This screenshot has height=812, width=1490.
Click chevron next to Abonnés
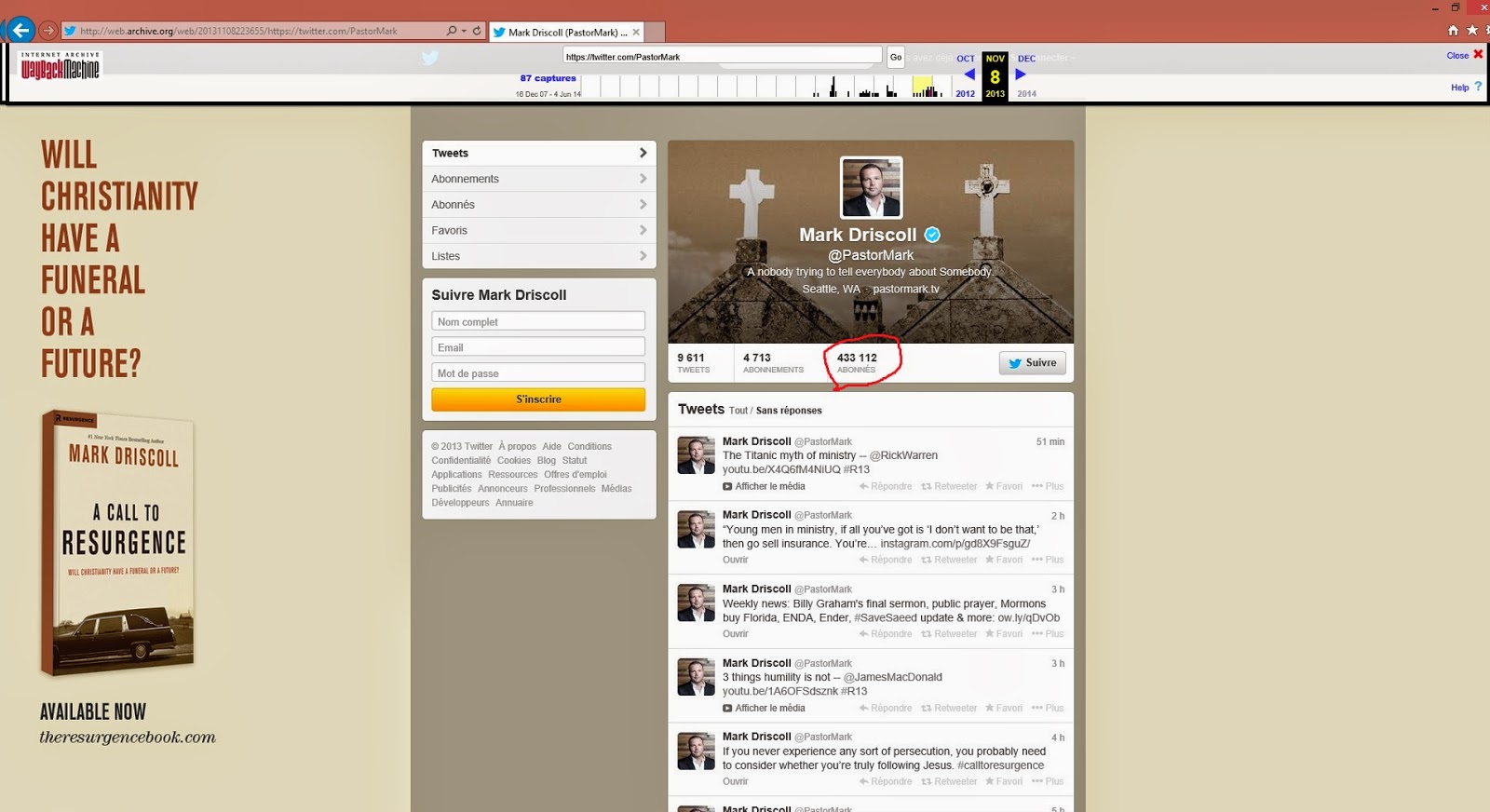click(643, 204)
